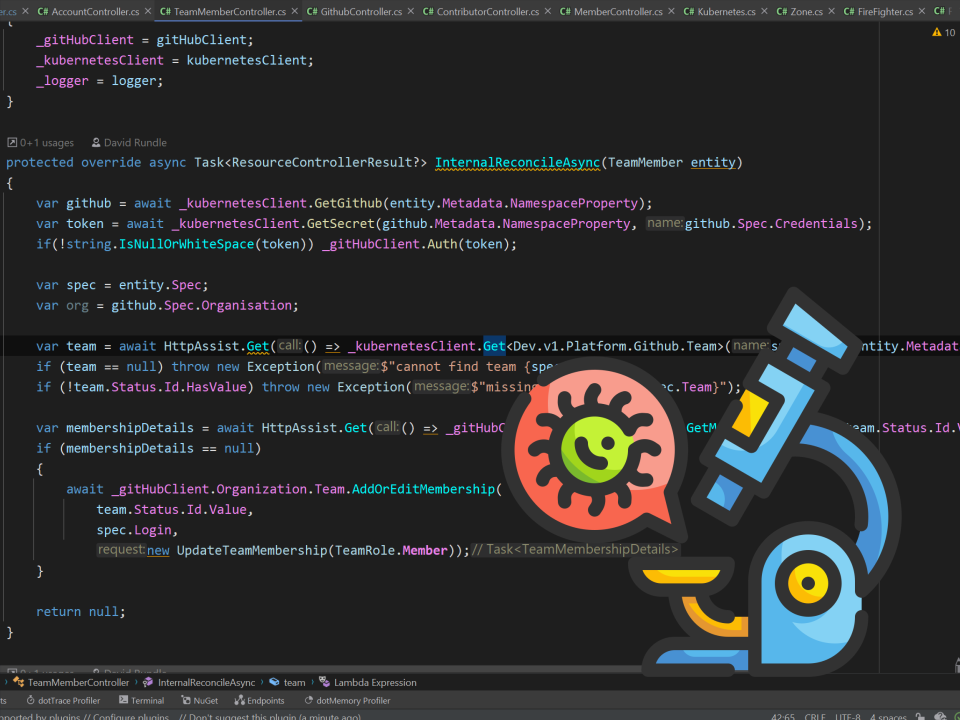This screenshot has width=960, height=720.
Task: Close the TeamMemberController.cs tab
Action: click(294, 11)
